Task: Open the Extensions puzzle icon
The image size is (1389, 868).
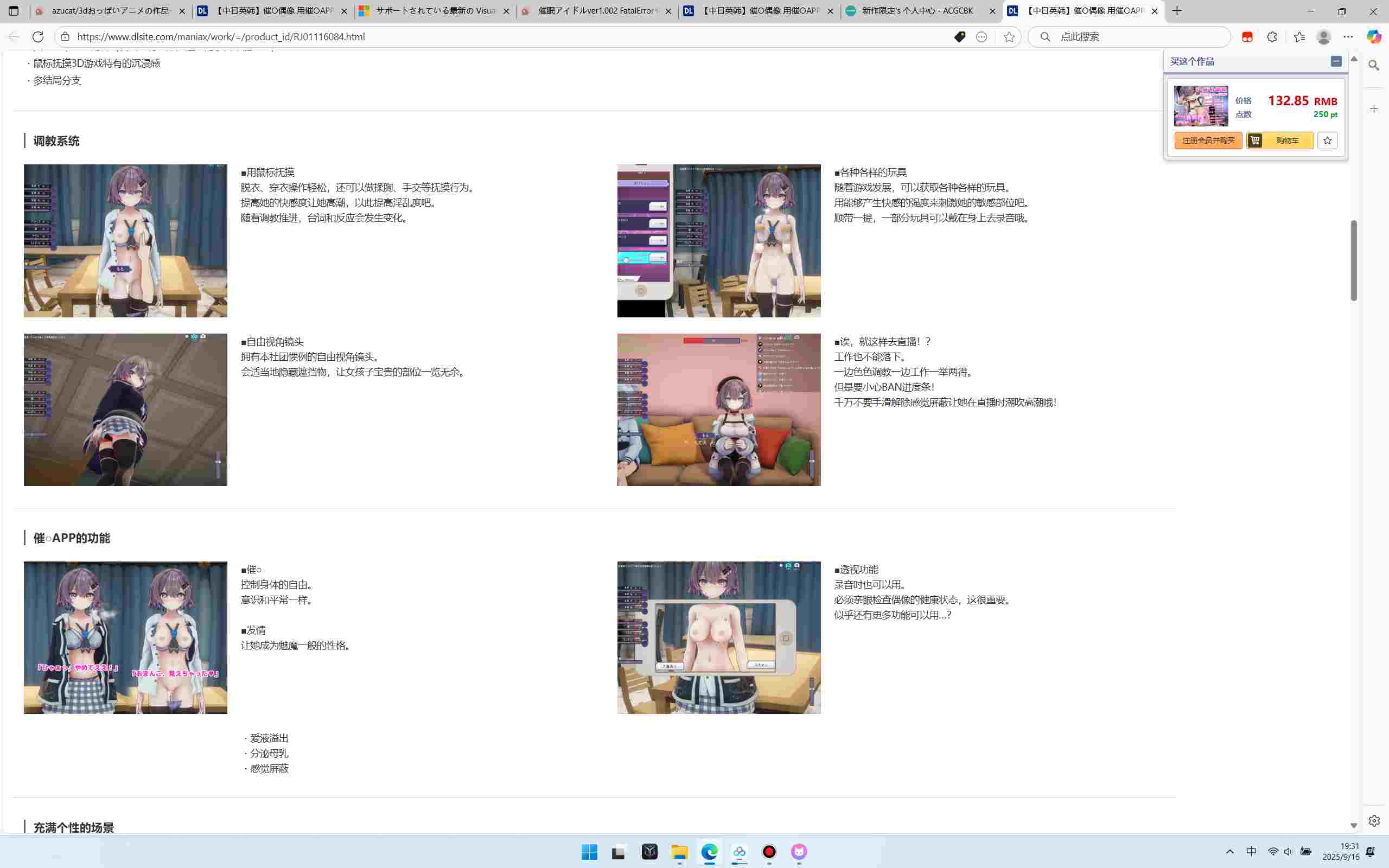Action: coord(1272,37)
